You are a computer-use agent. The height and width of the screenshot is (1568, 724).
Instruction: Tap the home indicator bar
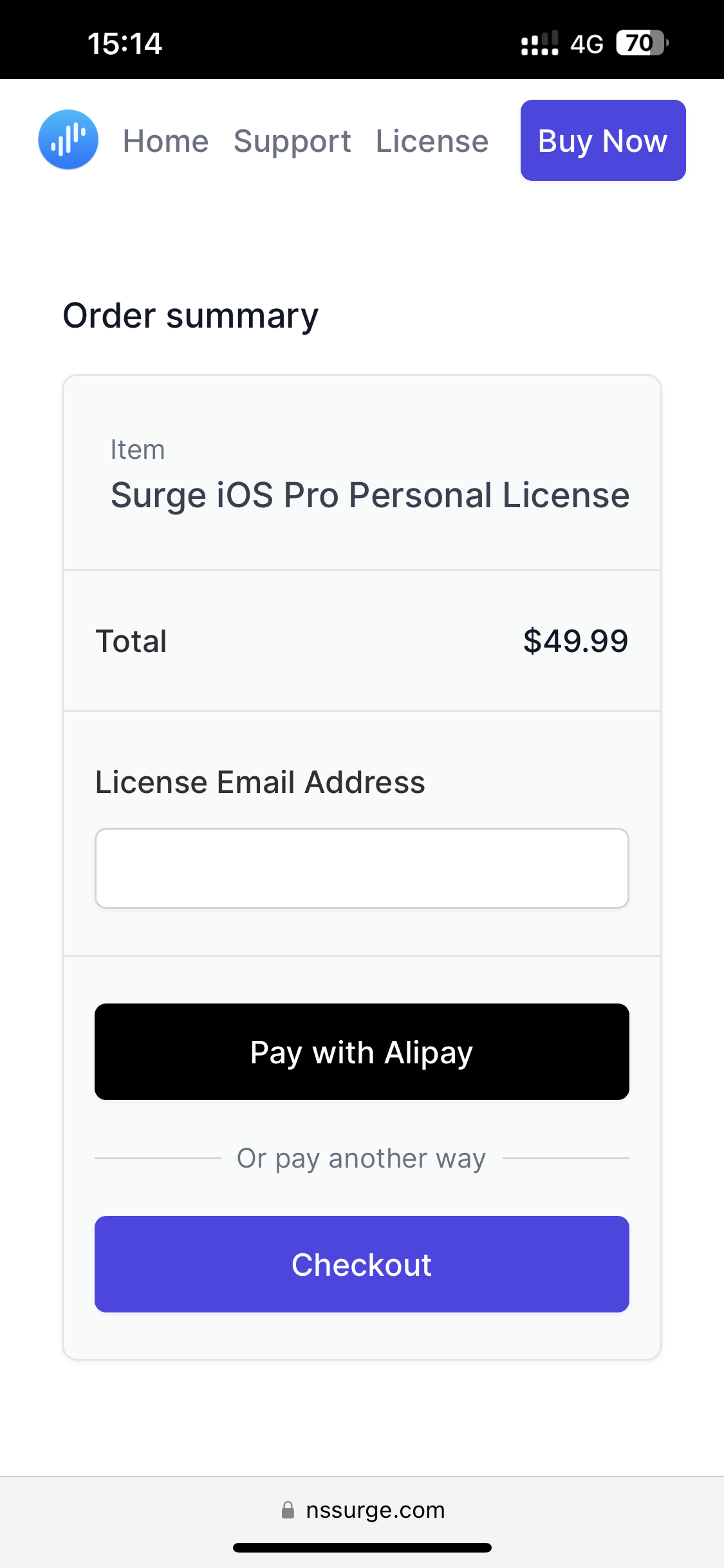click(362, 1547)
